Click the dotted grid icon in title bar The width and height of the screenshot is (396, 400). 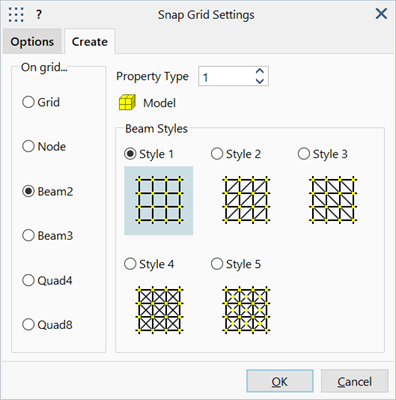[16, 14]
